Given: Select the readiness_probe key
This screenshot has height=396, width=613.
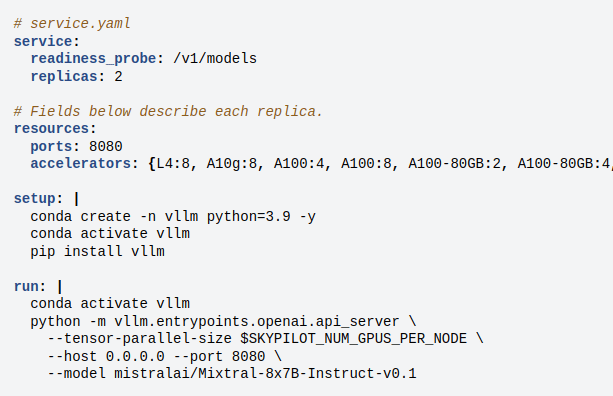Looking at the screenshot, I should tap(93, 59).
